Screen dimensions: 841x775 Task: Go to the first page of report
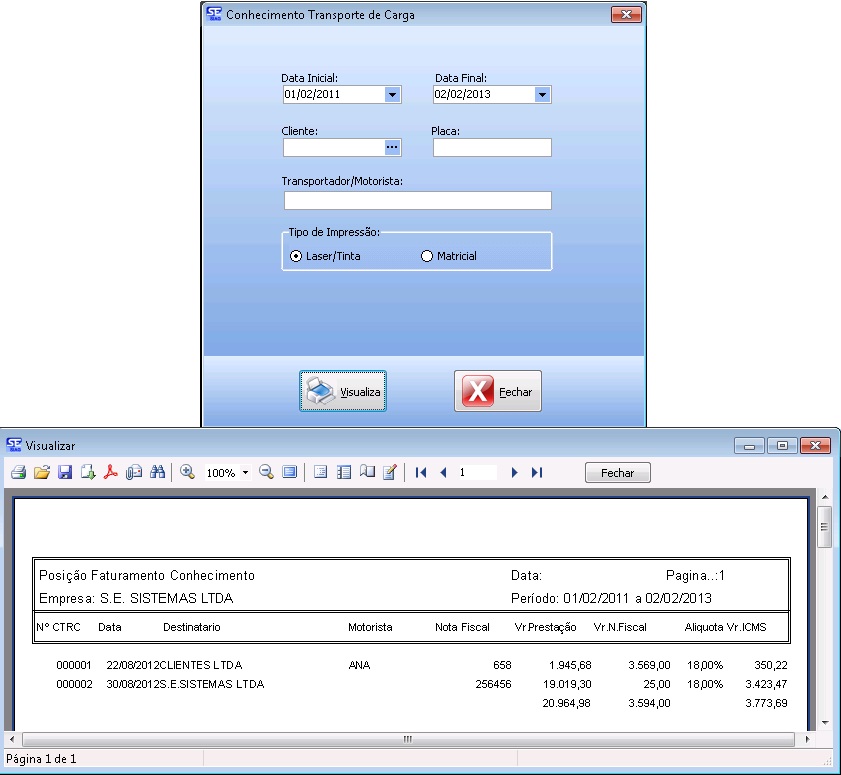(421, 472)
